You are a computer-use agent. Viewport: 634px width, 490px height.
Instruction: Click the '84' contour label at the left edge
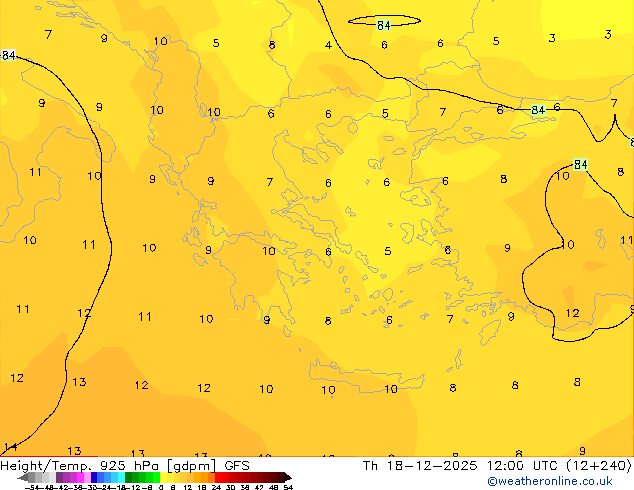8,55
